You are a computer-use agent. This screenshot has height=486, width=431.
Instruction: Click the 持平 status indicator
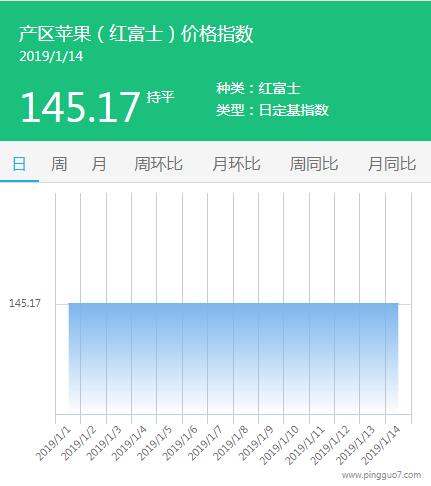click(x=160, y=97)
